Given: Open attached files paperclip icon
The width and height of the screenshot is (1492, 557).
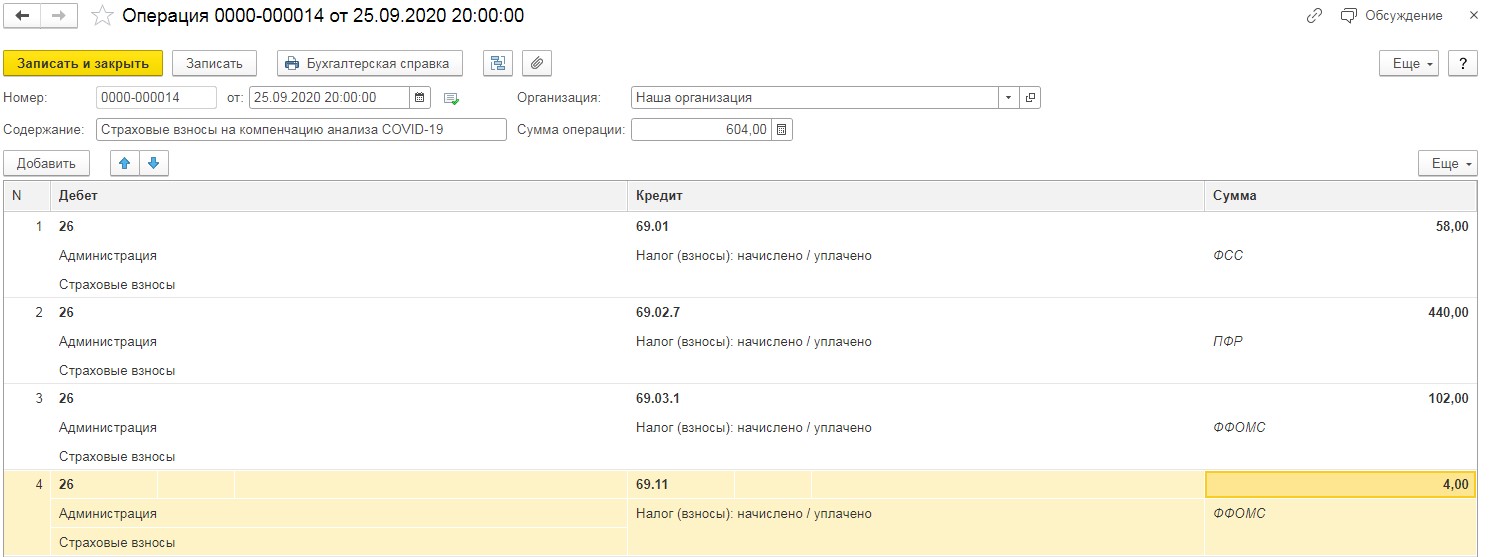Looking at the screenshot, I should [537, 63].
